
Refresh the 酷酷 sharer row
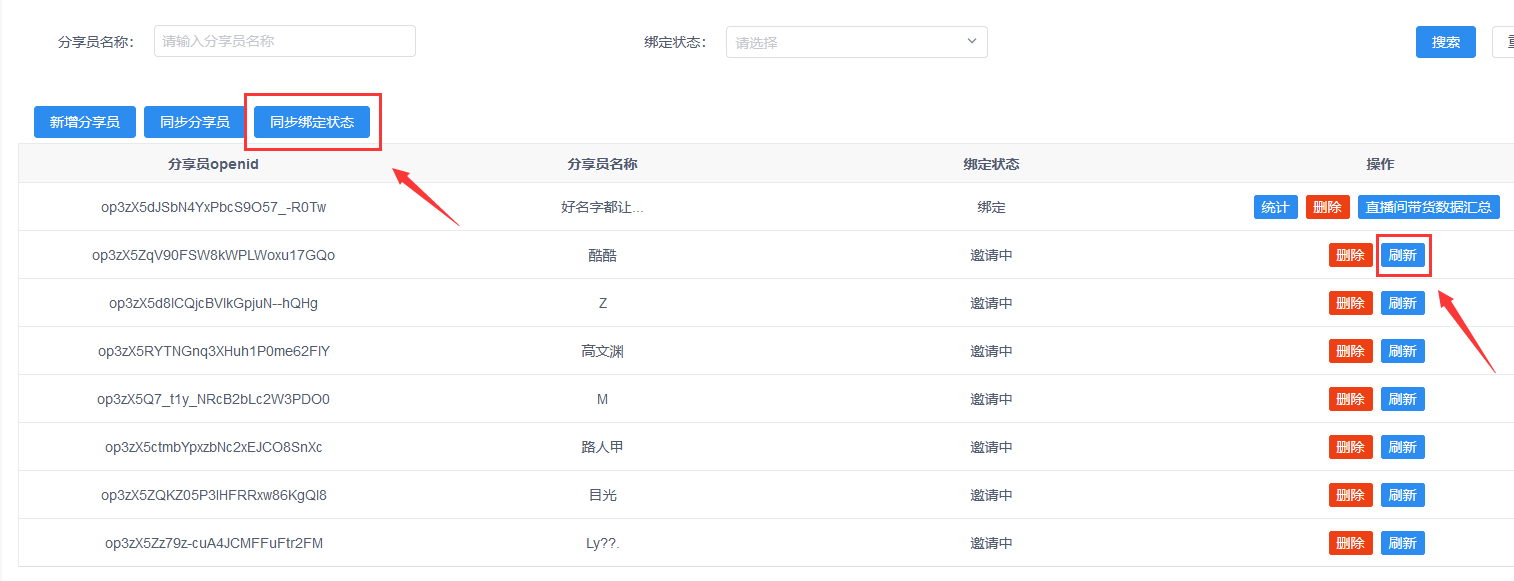1402,255
